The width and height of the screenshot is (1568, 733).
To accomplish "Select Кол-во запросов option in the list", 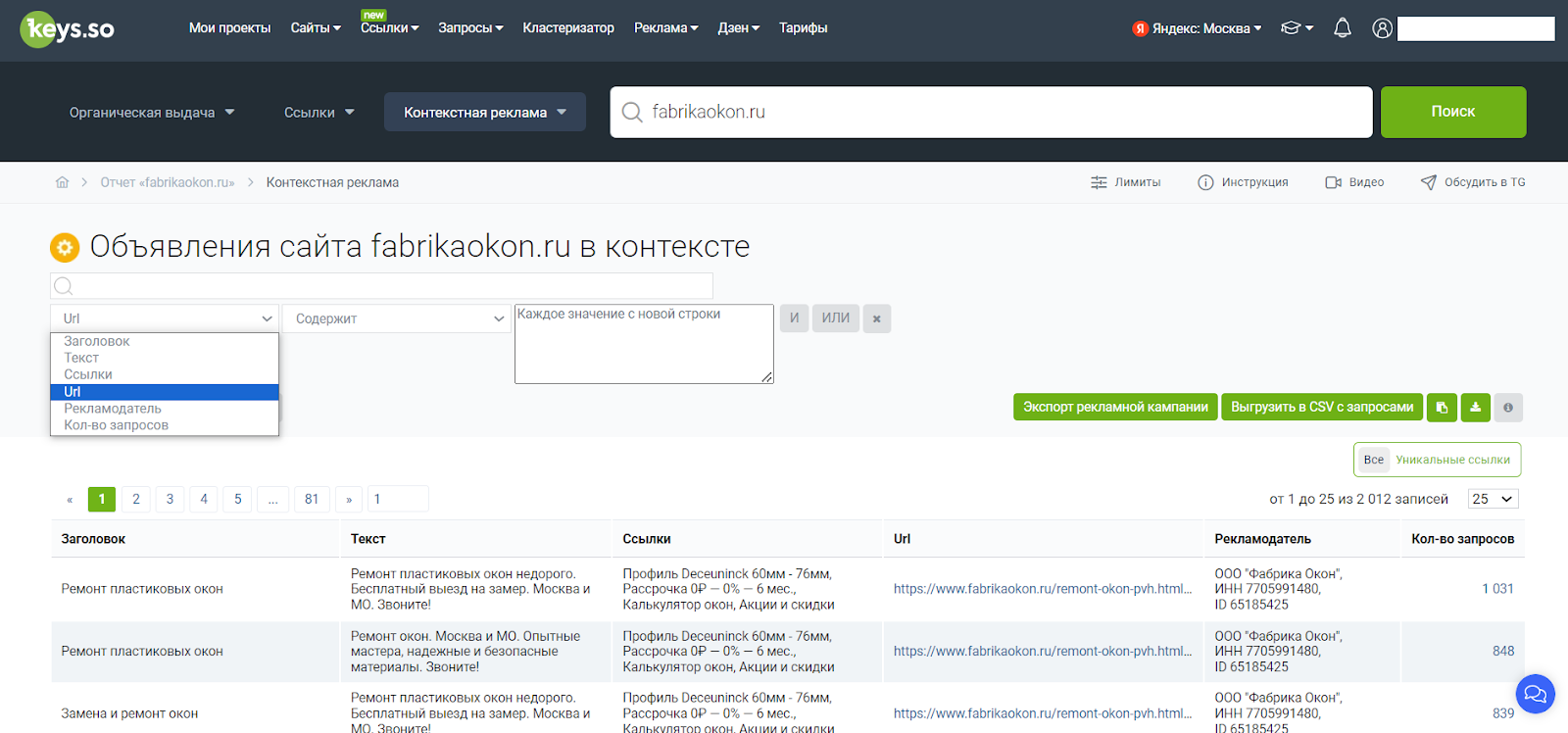I will coord(165,425).
